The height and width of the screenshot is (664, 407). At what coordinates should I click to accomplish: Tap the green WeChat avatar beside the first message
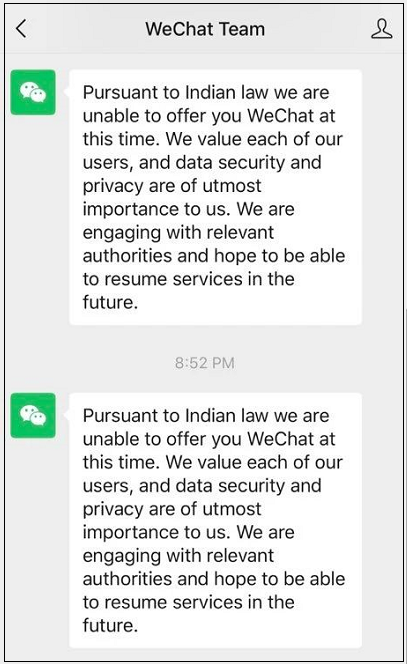click(33, 92)
